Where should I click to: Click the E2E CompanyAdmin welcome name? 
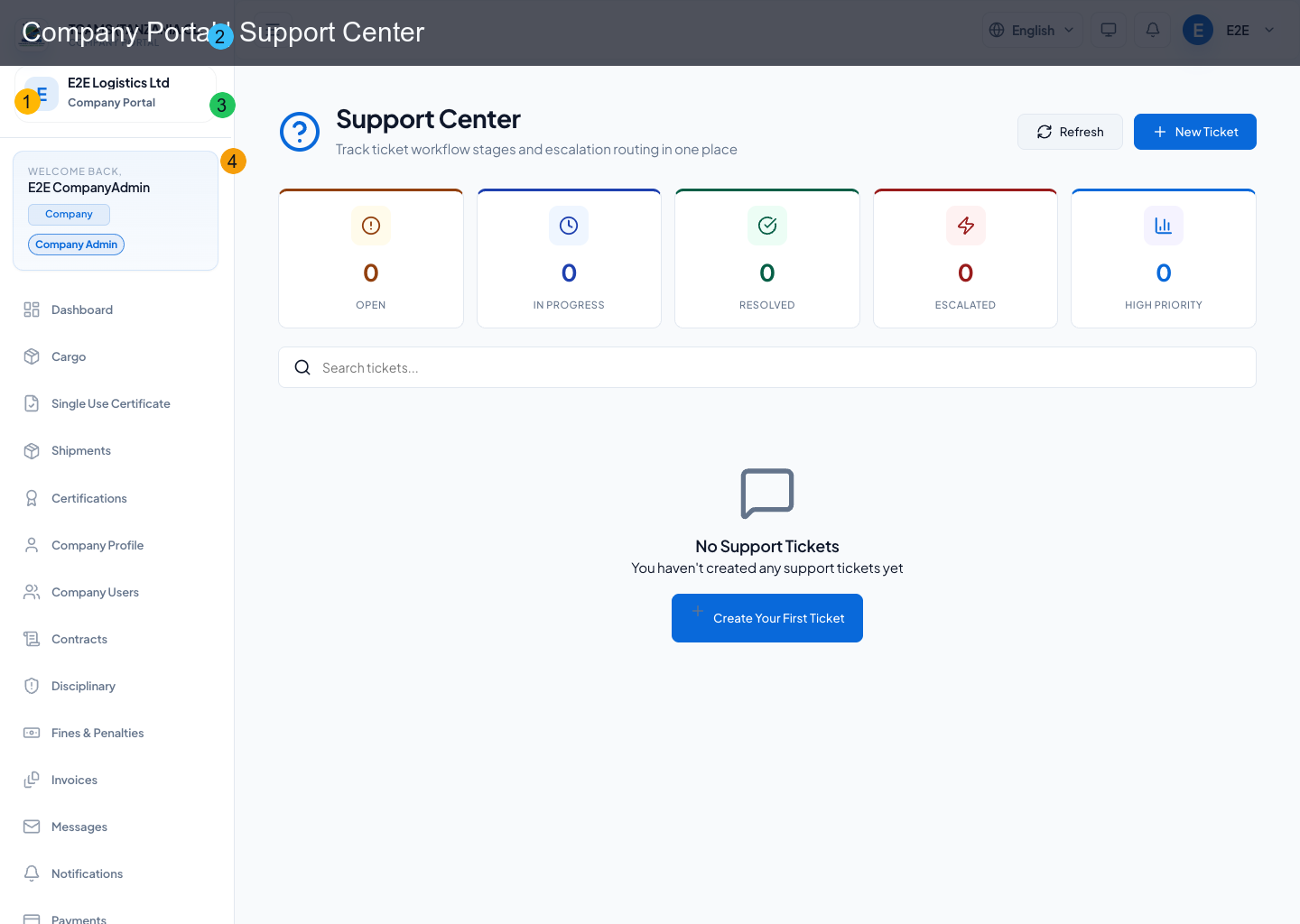point(88,188)
